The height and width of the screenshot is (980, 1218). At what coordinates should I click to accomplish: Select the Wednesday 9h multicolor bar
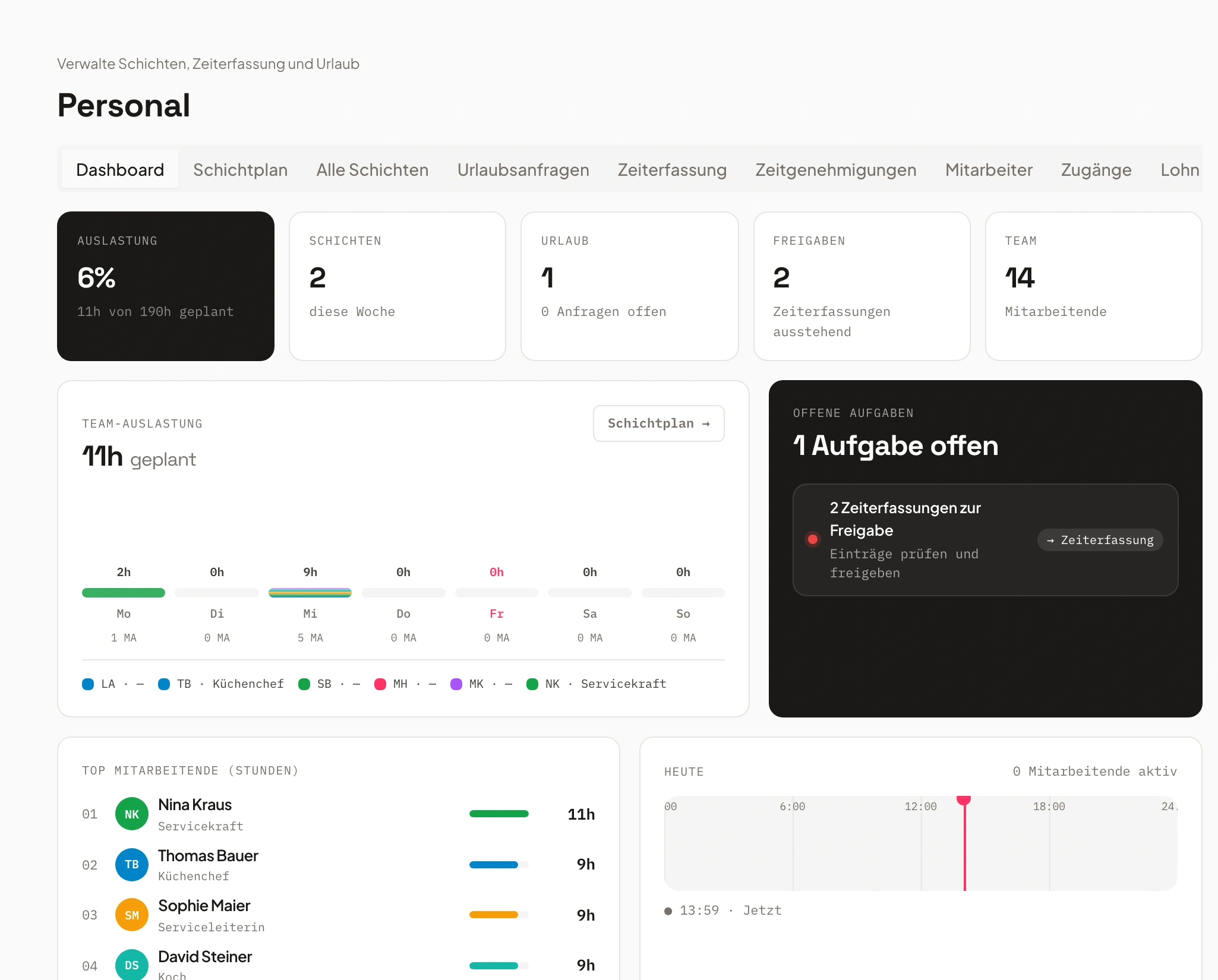[310, 593]
